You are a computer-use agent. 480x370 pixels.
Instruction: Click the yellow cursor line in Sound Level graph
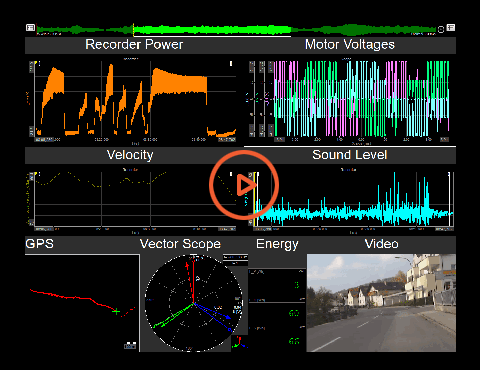click(x=254, y=200)
